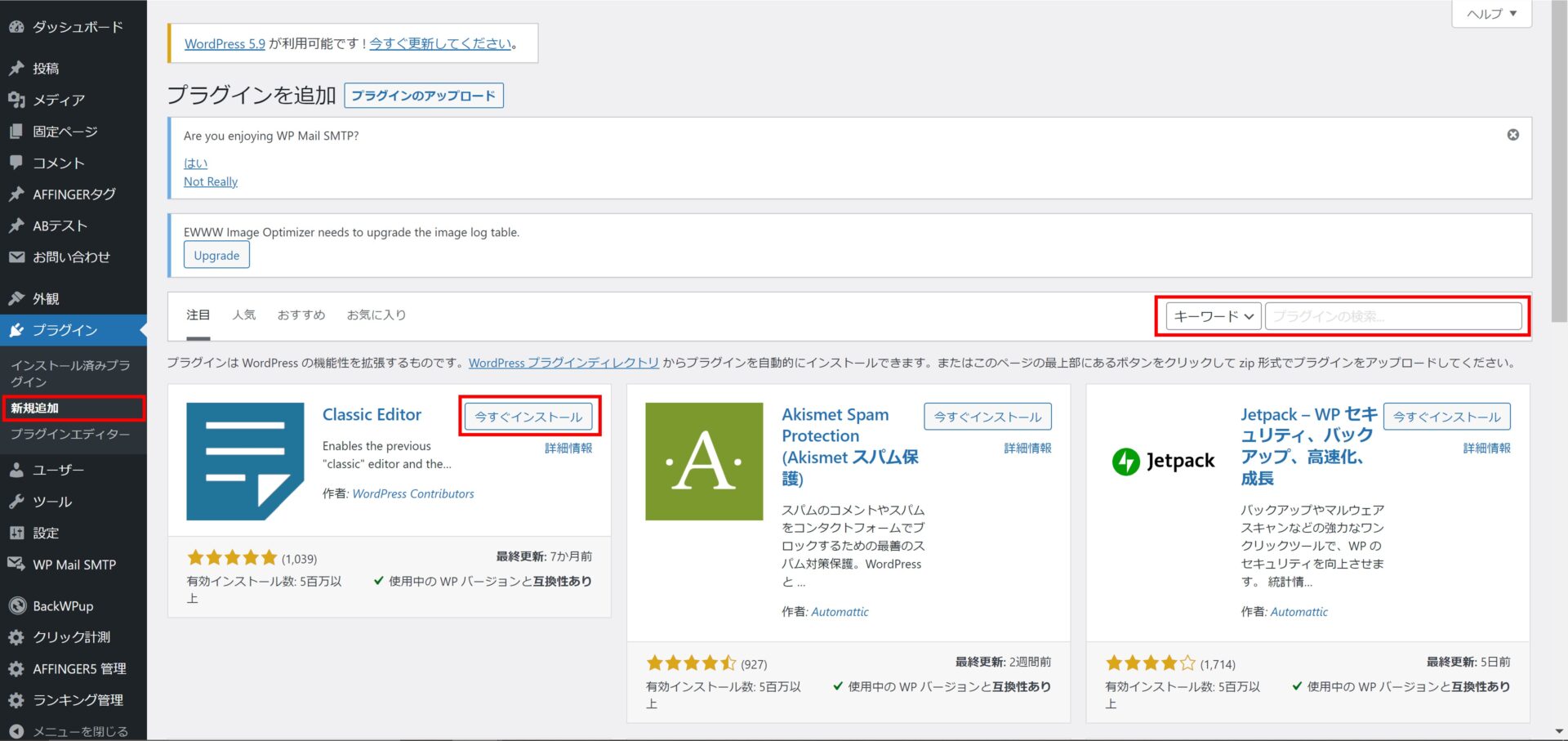Click the Classic Editor star rating
Viewport: 1568px width, 741px height.
[232, 558]
